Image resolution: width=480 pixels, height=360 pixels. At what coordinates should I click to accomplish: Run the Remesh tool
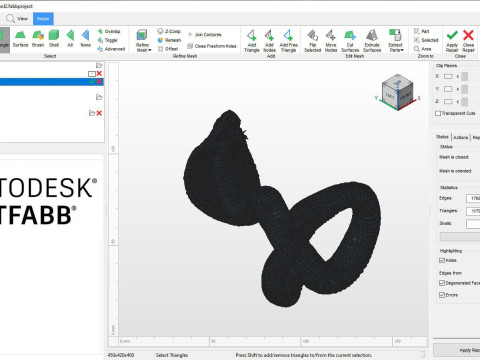169,40
